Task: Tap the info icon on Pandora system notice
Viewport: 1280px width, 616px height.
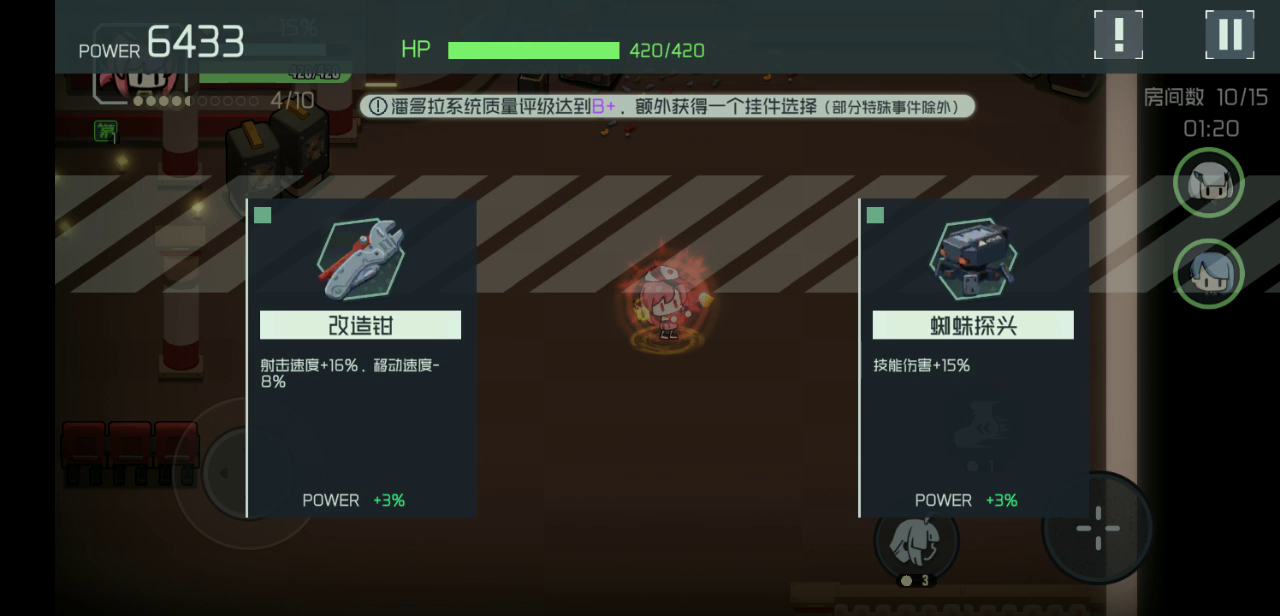Action: [x=377, y=105]
